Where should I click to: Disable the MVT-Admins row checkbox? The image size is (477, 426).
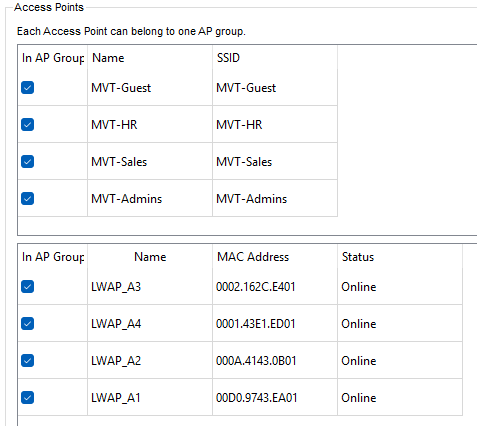click(x=27, y=199)
